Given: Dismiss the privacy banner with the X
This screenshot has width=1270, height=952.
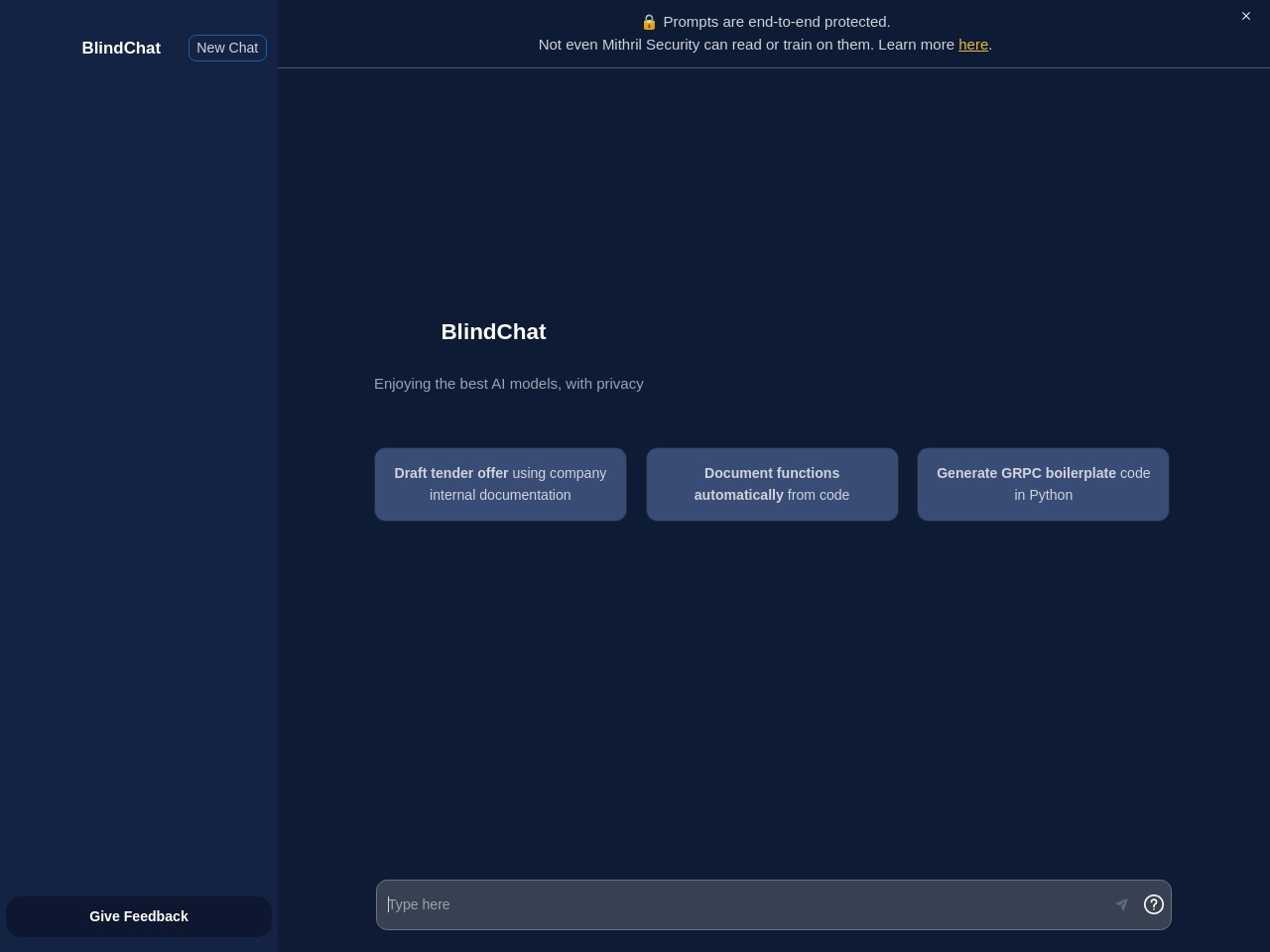Looking at the screenshot, I should (1246, 16).
